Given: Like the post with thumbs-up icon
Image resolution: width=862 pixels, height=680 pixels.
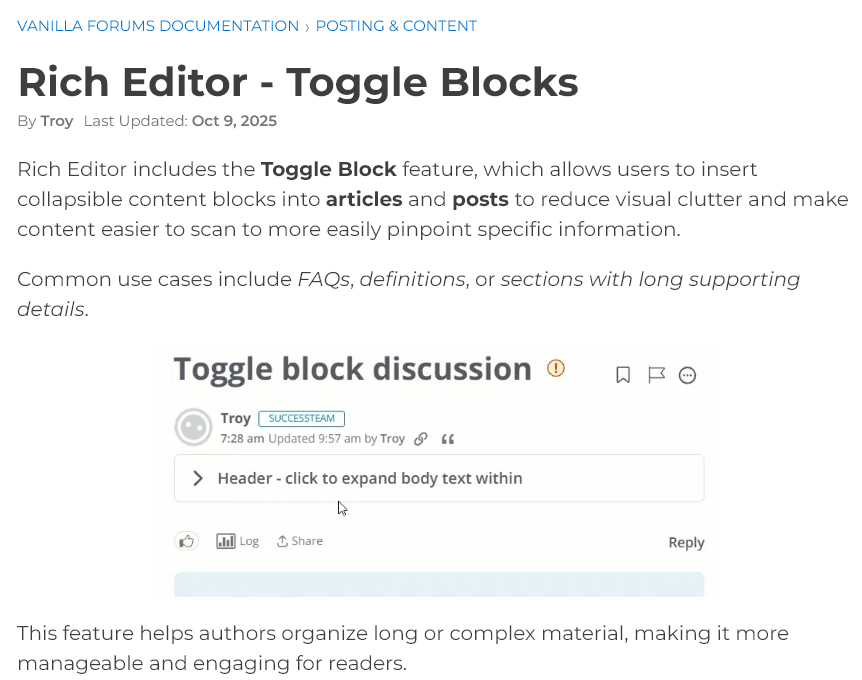Looking at the screenshot, I should tap(186, 541).
